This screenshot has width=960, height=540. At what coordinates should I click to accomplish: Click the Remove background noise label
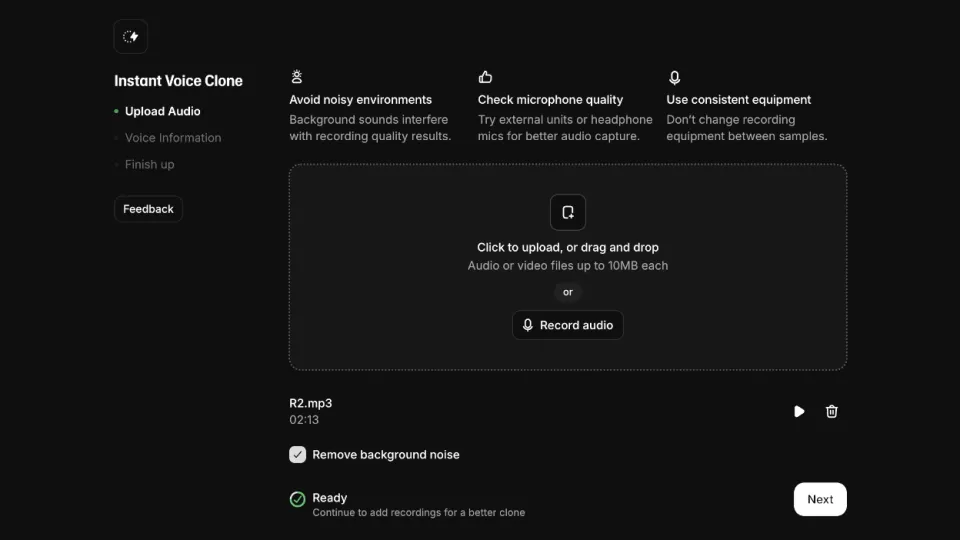pos(386,455)
